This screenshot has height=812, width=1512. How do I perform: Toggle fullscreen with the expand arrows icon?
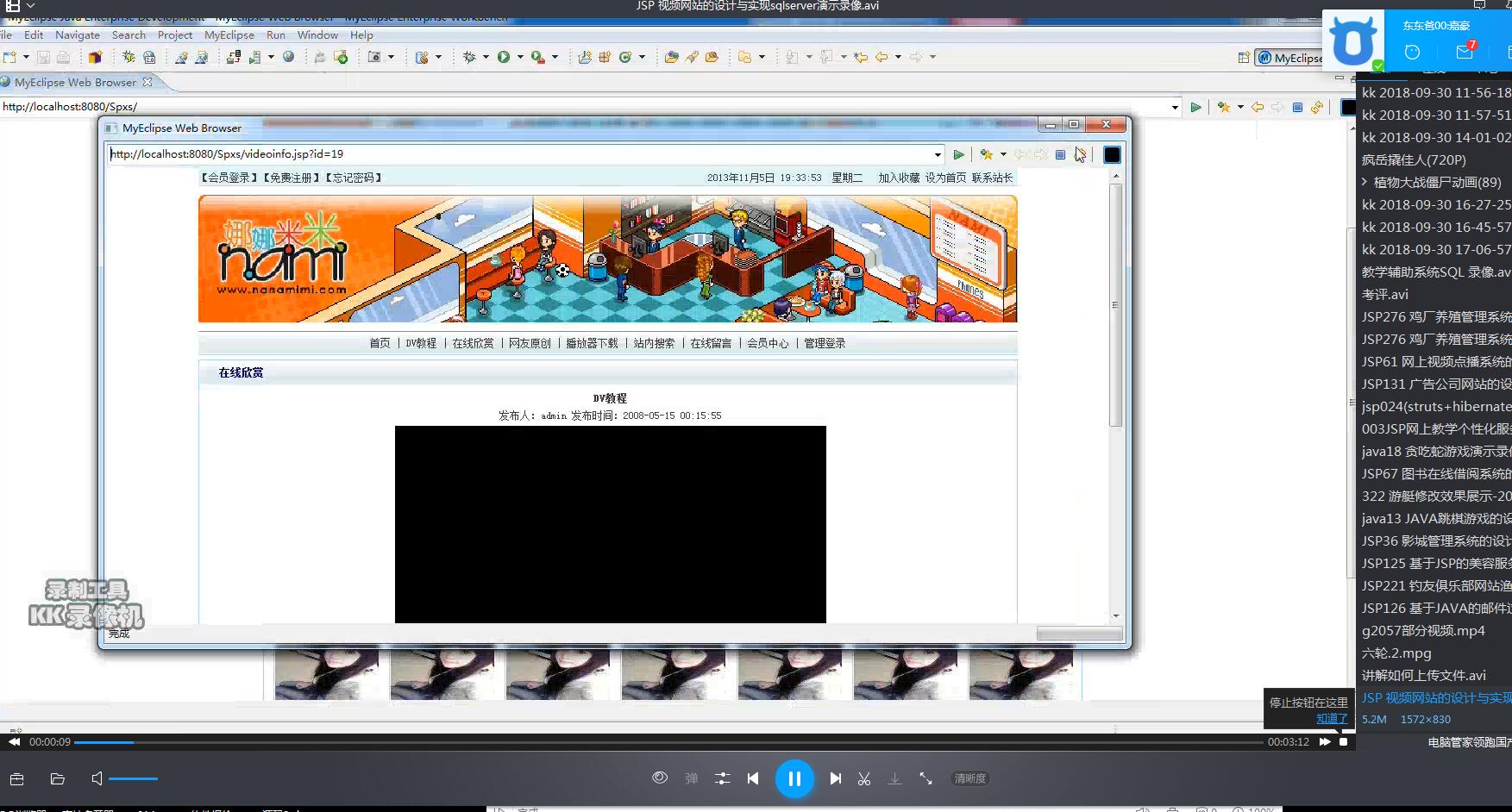[x=926, y=778]
